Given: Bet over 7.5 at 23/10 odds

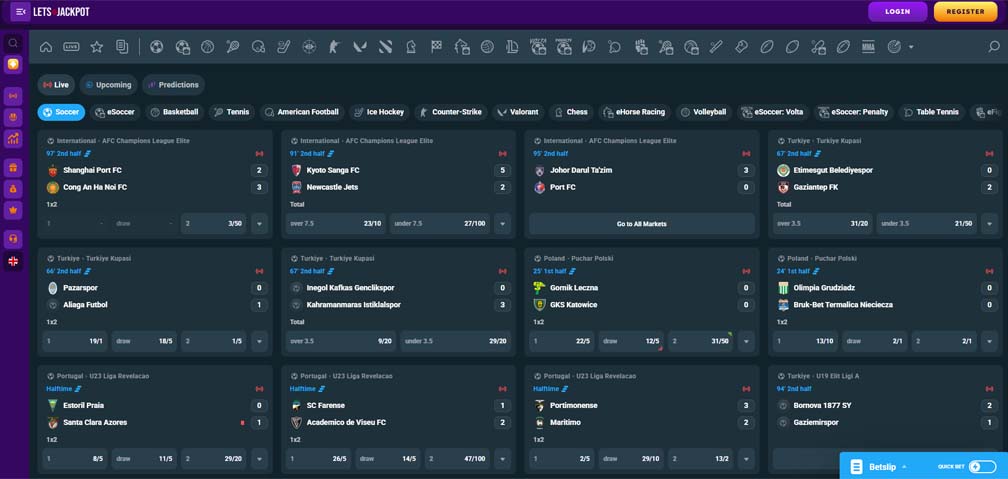Looking at the screenshot, I should (336, 224).
